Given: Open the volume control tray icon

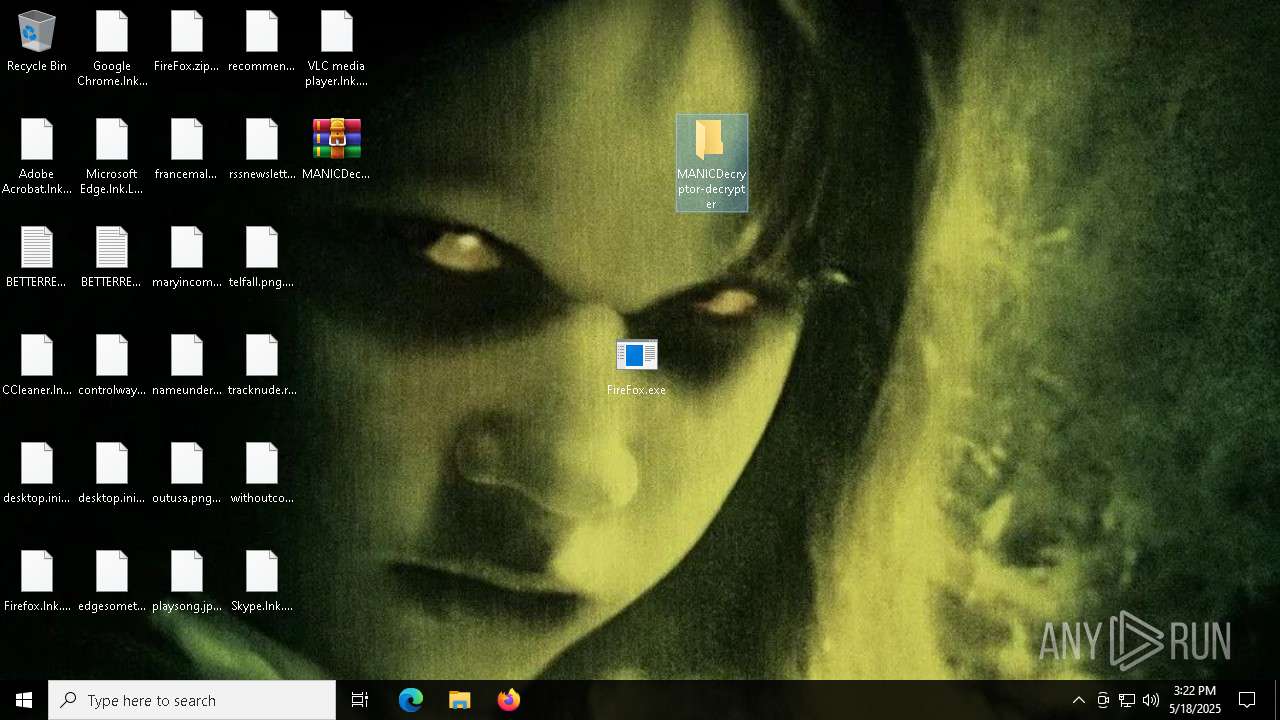Looking at the screenshot, I should tap(1151, 700).
